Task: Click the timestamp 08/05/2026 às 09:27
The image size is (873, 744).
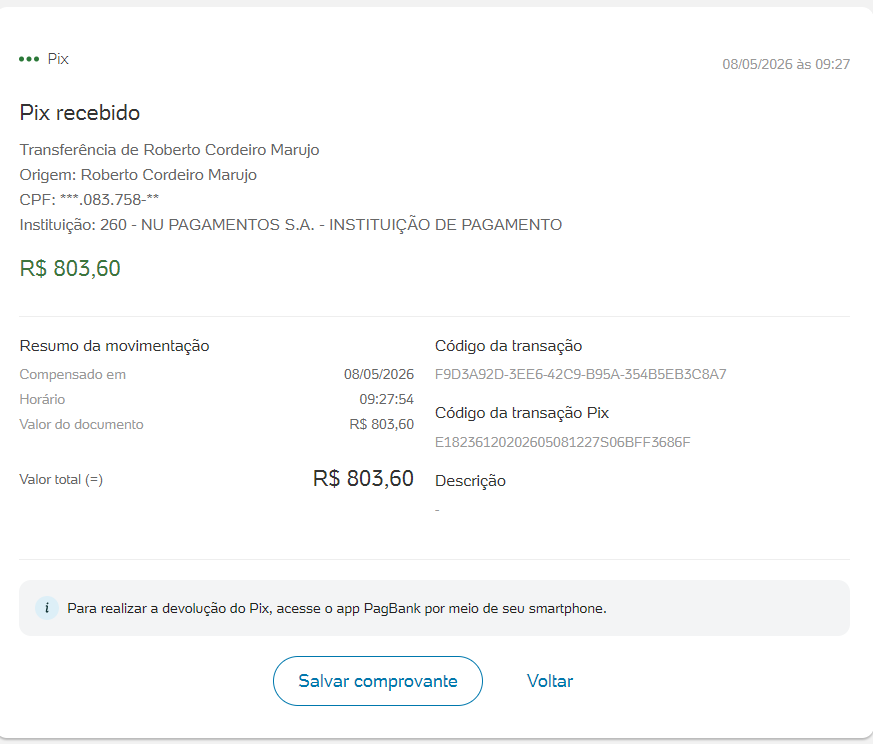Action: (786, 65)
